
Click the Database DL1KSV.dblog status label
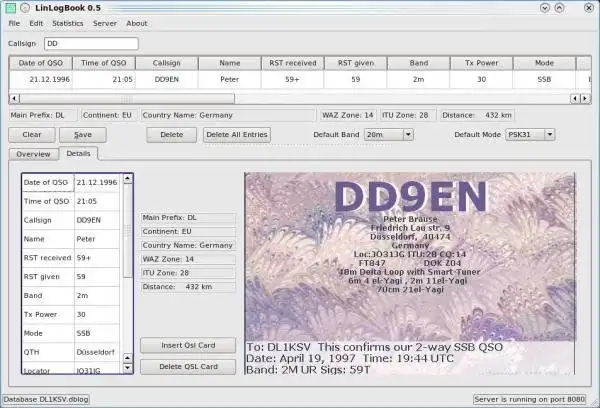pyautogui.click(x=46, y=400)
